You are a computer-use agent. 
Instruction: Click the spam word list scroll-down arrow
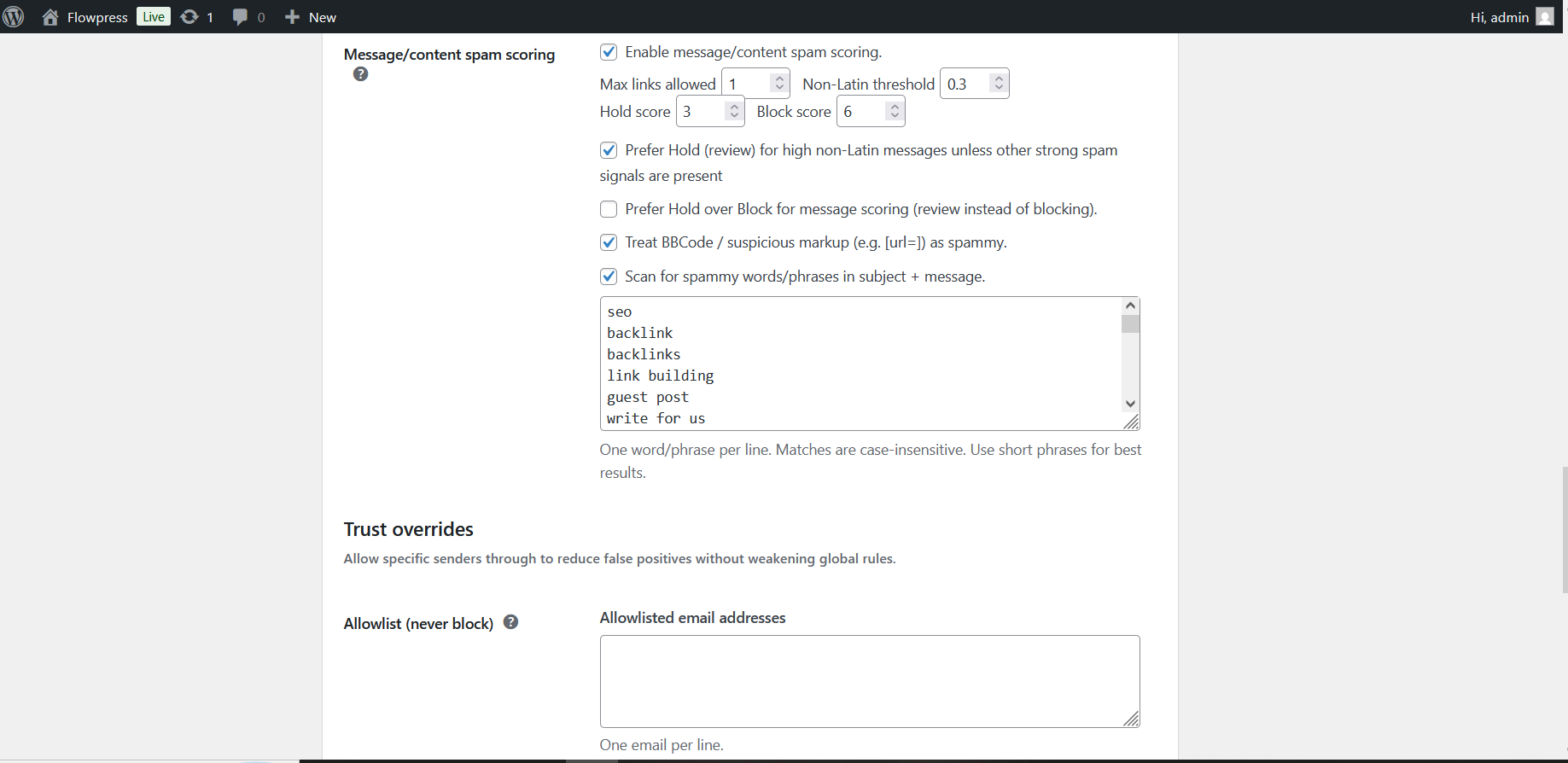tap(1130, 404)
